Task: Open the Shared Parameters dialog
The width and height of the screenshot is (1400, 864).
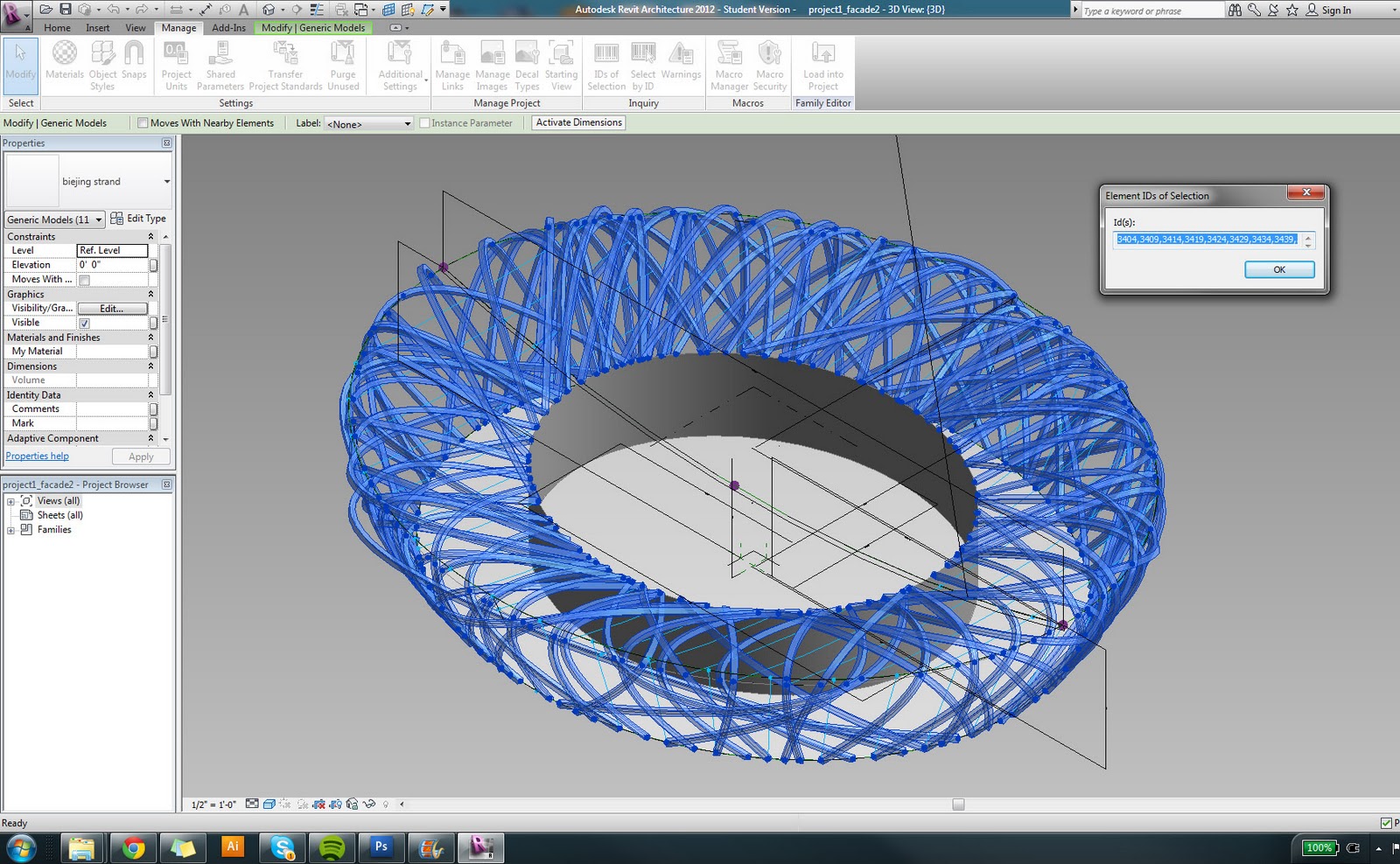Action: (x=220, y=66)
